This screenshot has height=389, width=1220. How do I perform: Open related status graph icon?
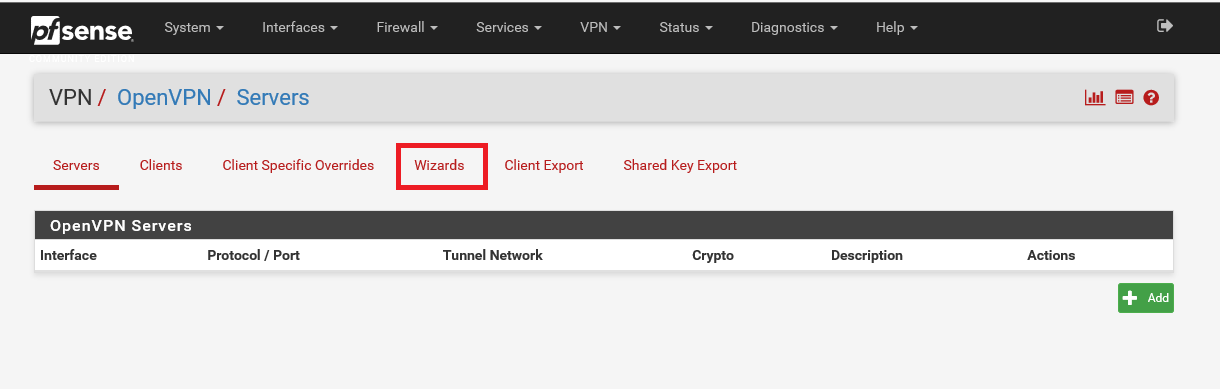point(1095,98)
